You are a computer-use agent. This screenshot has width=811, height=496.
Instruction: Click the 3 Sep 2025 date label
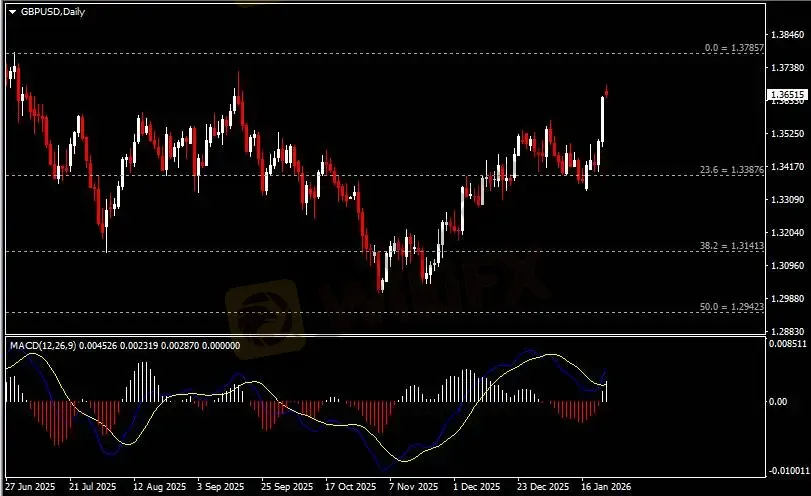[x=220, y=487]
